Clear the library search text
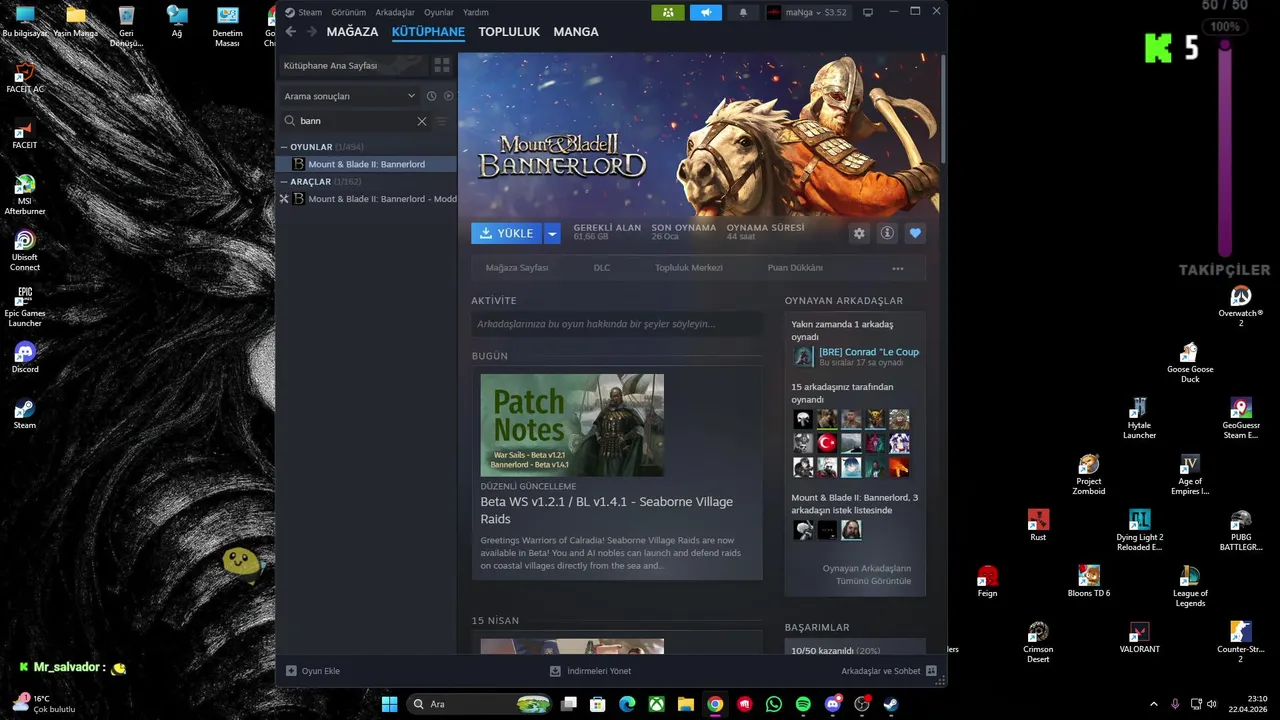 coord(421,121)
